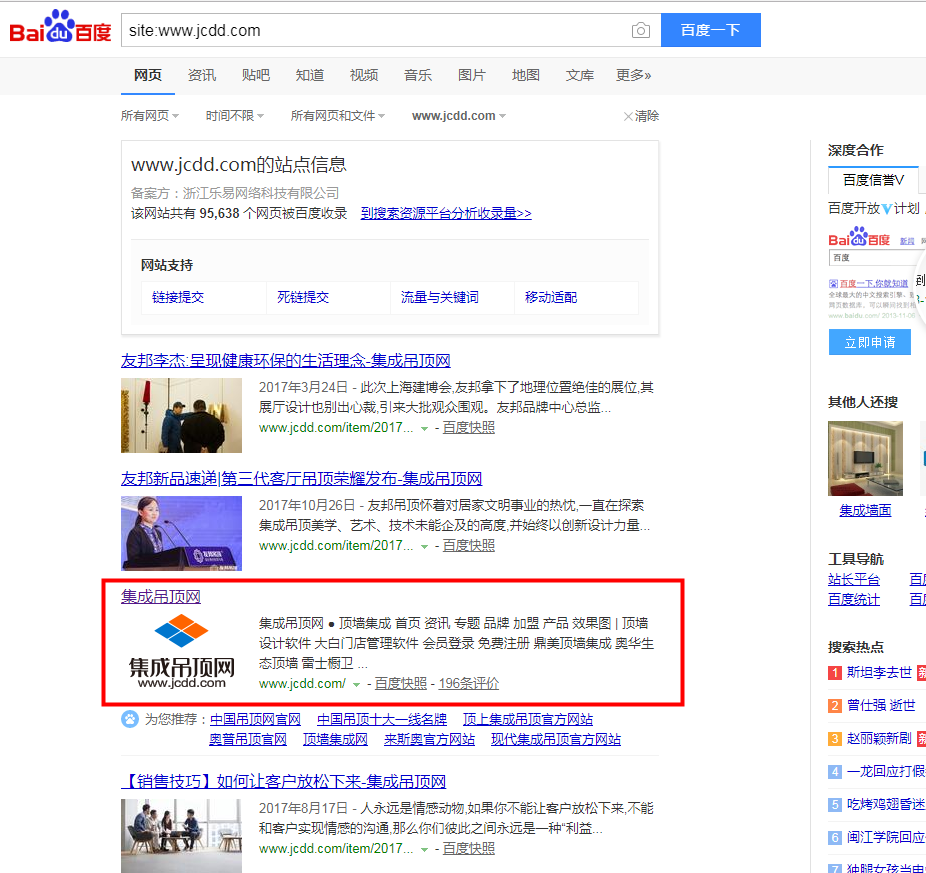The height and width of the screenshot is (873, 926).
Task: Expand the 时间不限 filter dropdown
Action: [235, 116]
